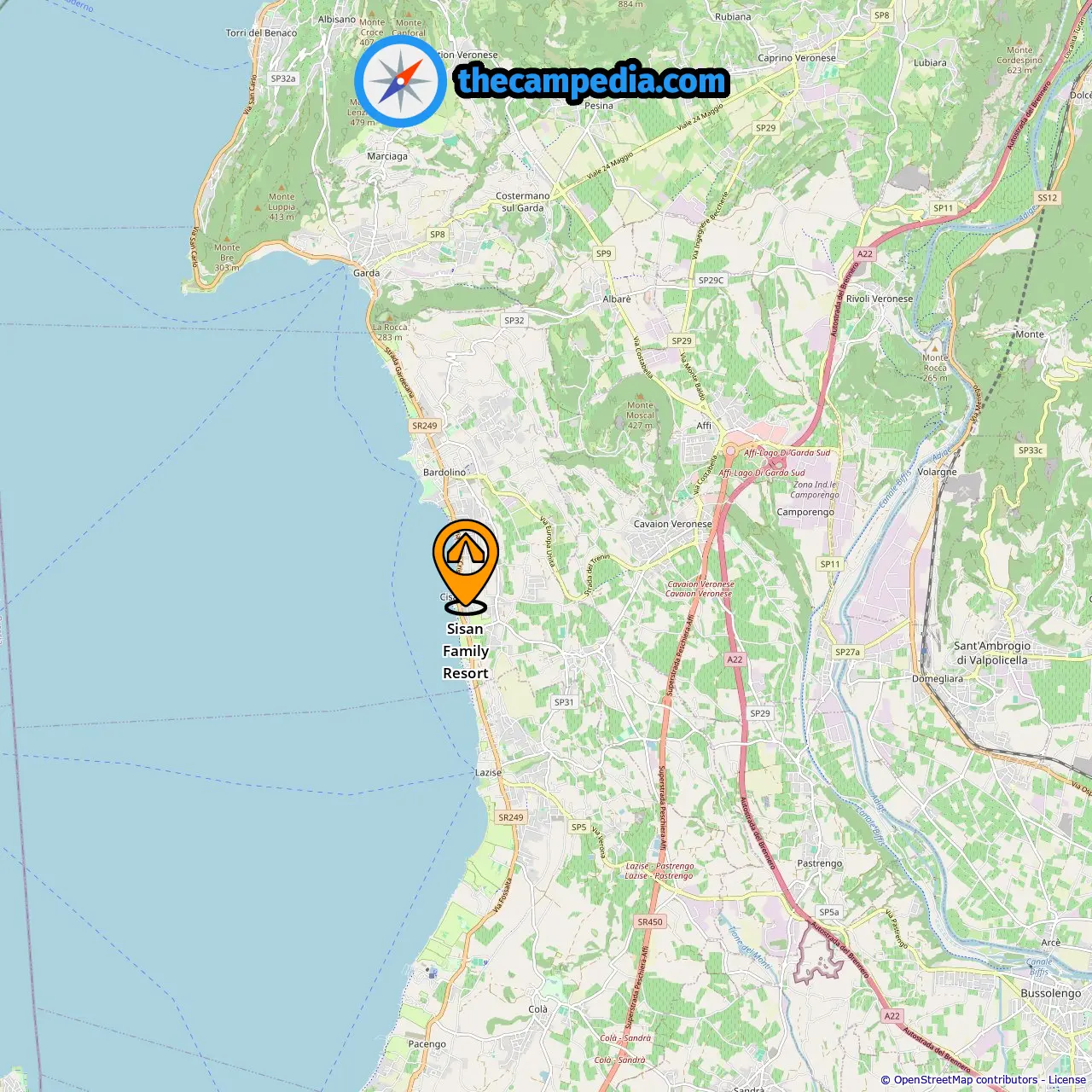Click the License link
Screen dimensions: 1092x1092
tap(1067, 1080)
